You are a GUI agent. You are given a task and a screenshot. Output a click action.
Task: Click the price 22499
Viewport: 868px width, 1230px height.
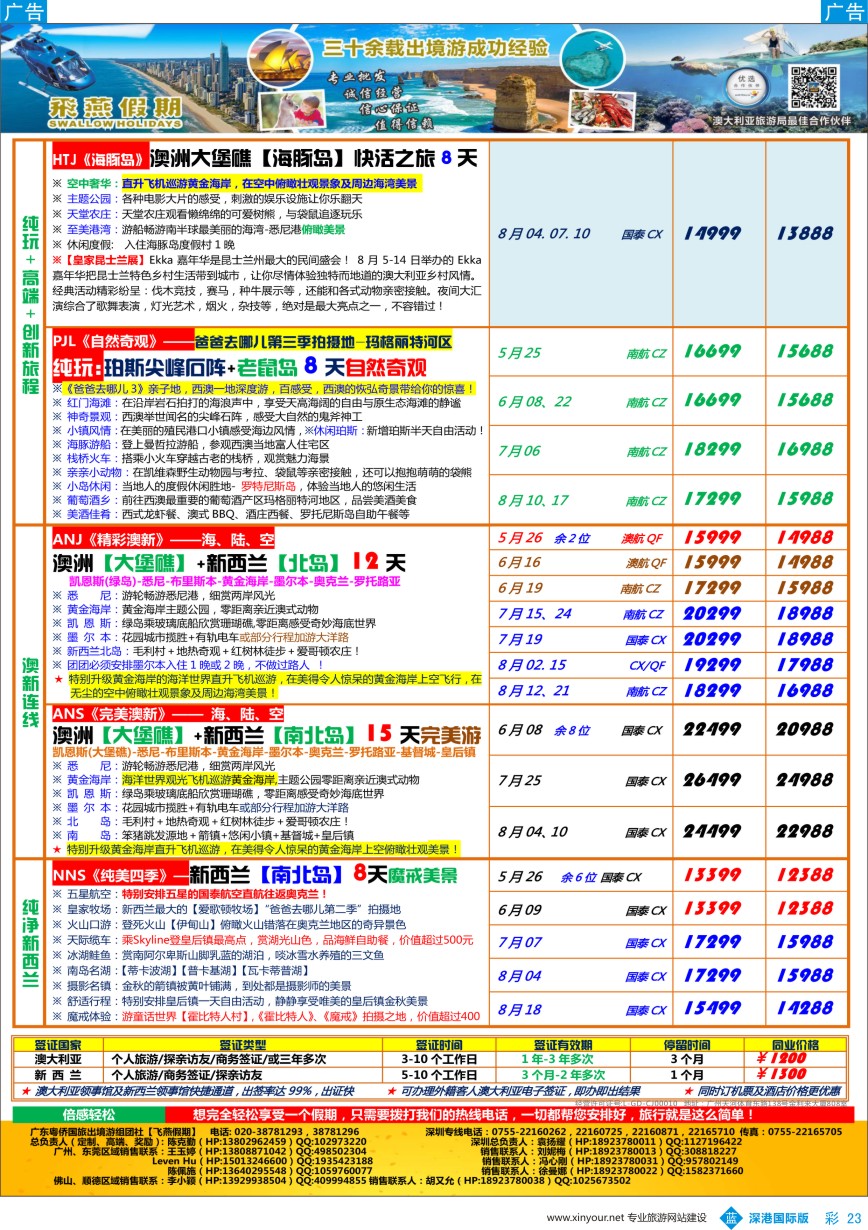[714, 731]
